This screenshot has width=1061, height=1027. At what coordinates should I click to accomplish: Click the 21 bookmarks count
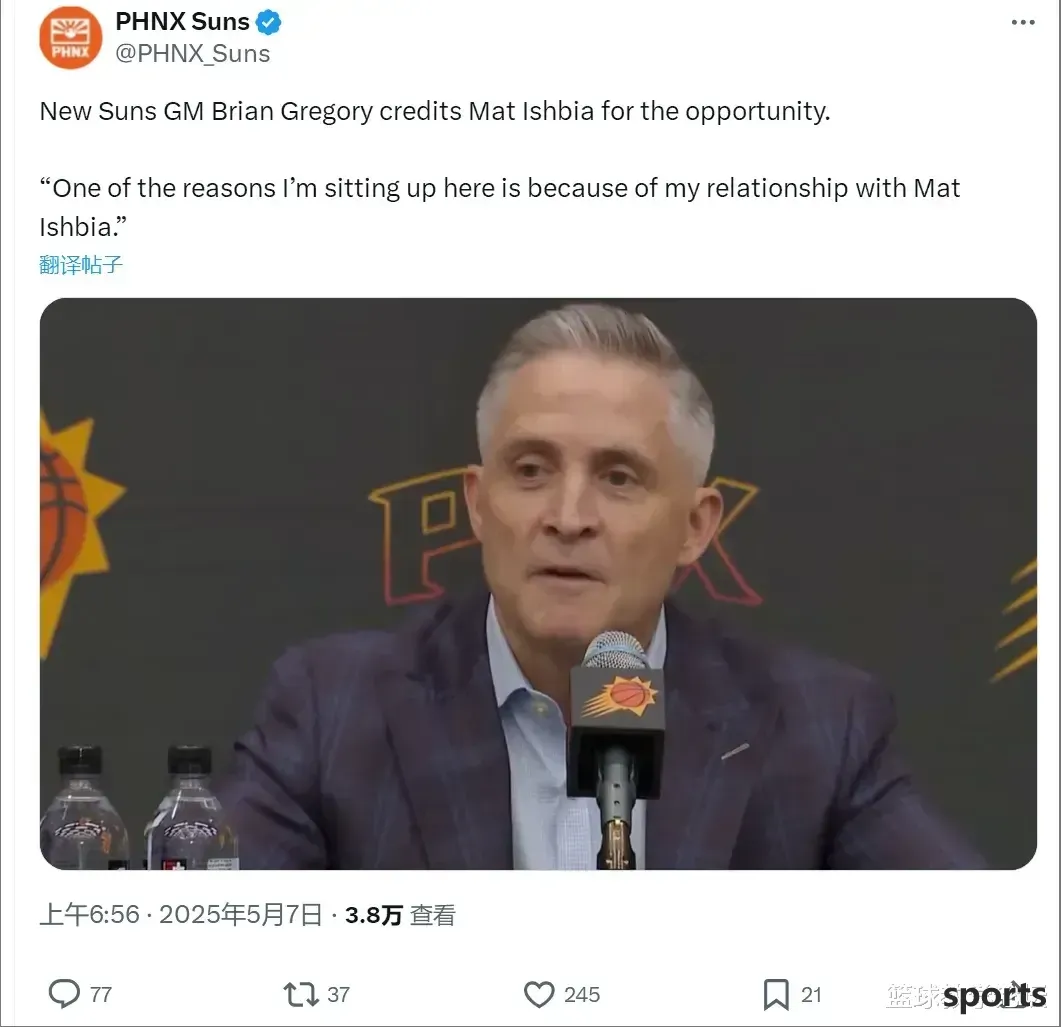point(811,995)
